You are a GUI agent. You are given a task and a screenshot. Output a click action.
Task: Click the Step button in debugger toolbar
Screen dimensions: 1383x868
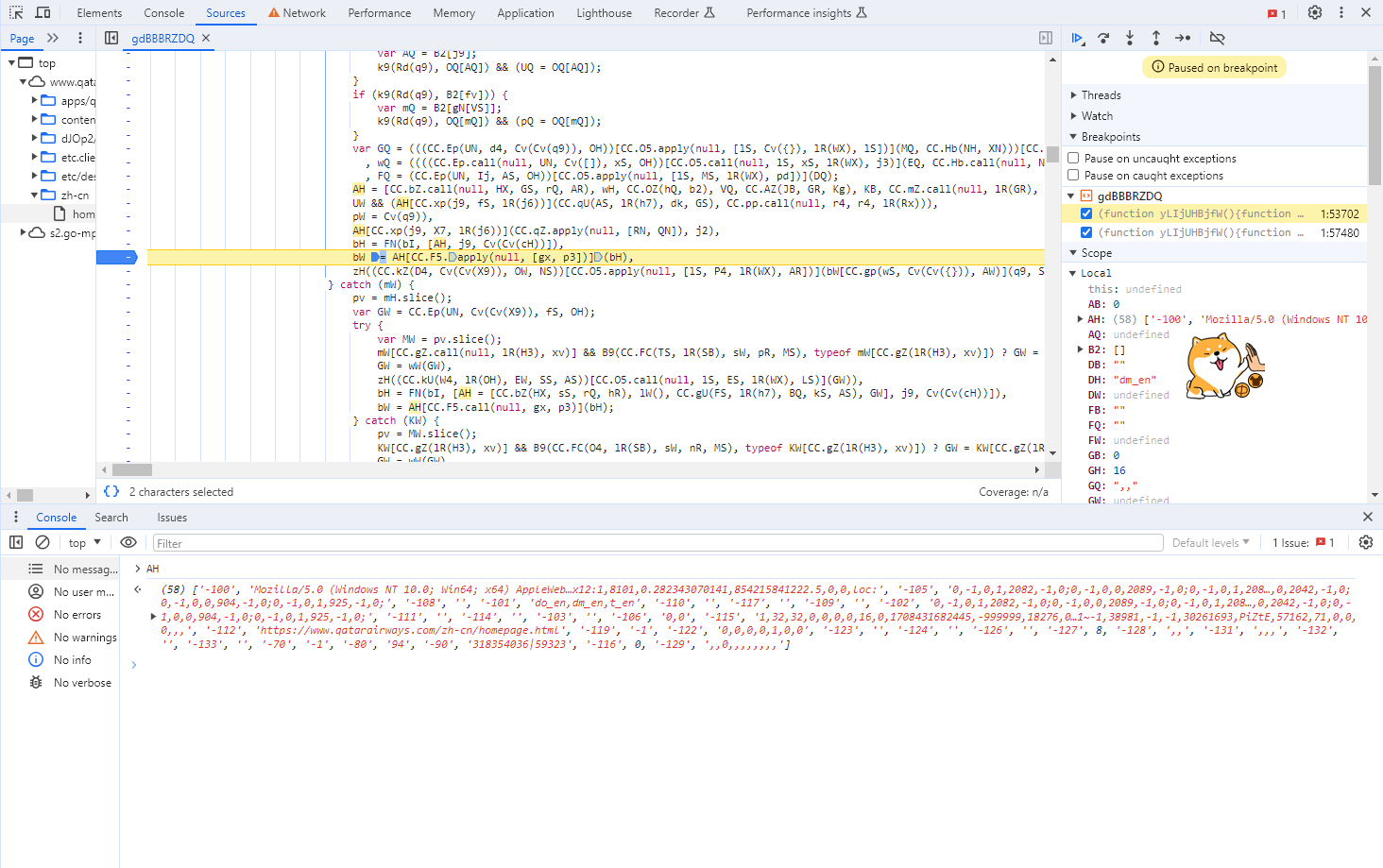(1183, 38)
